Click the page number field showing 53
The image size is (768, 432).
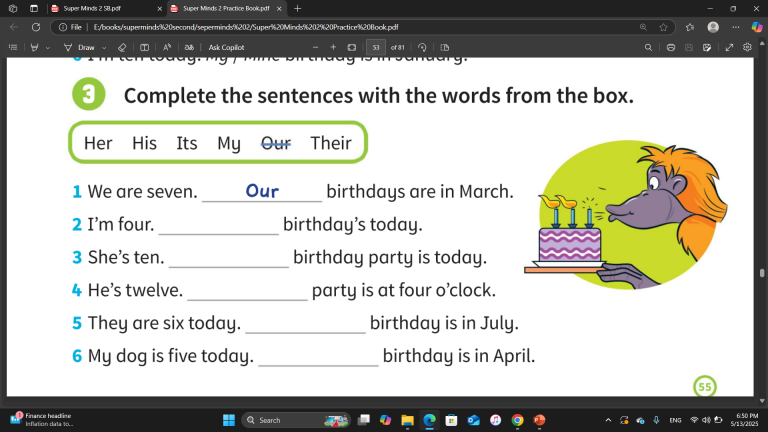[x=376, y=47]
